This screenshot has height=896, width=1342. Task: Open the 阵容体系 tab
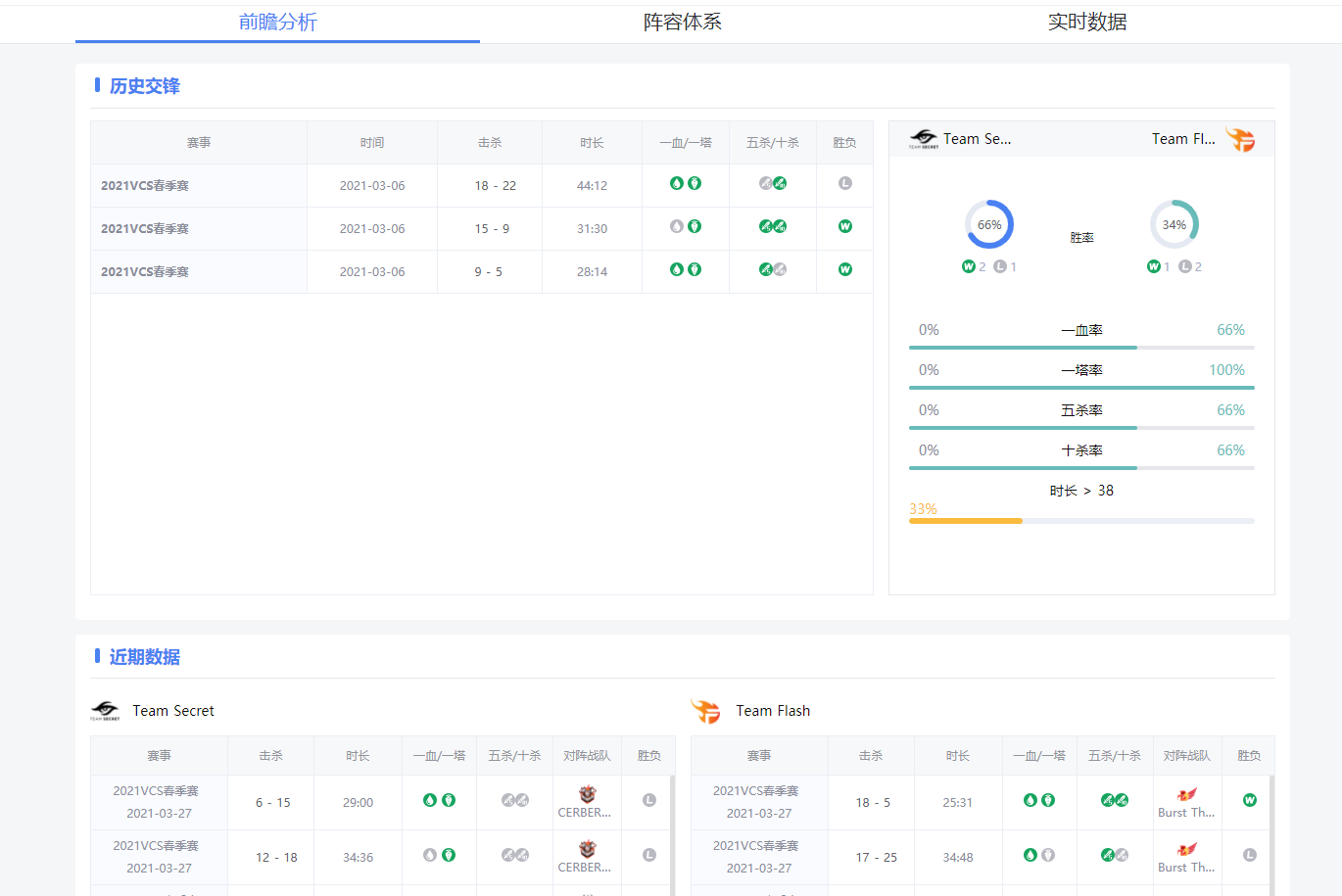682,22
